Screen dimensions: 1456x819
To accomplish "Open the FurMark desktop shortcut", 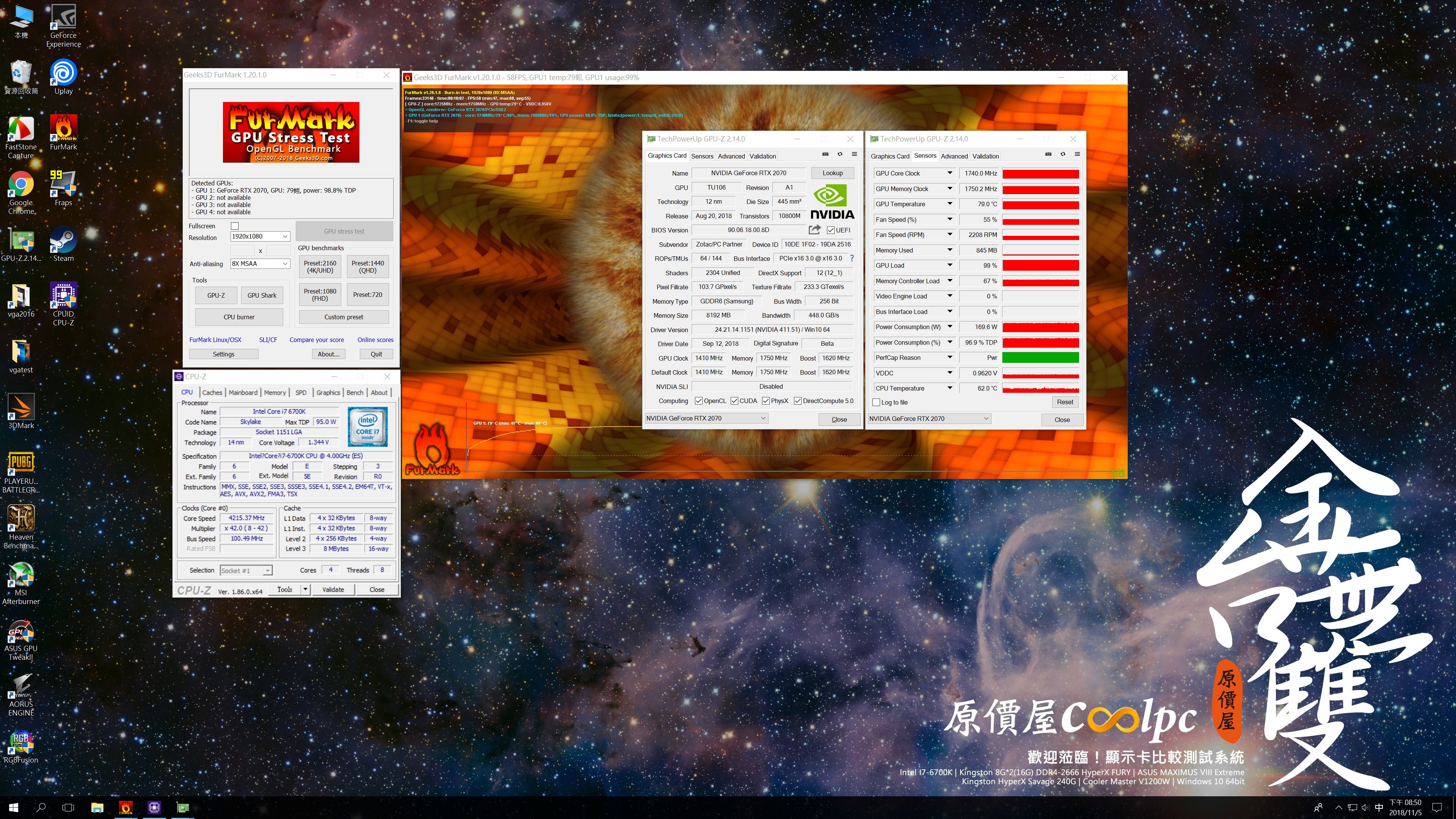I will [63, 132].
